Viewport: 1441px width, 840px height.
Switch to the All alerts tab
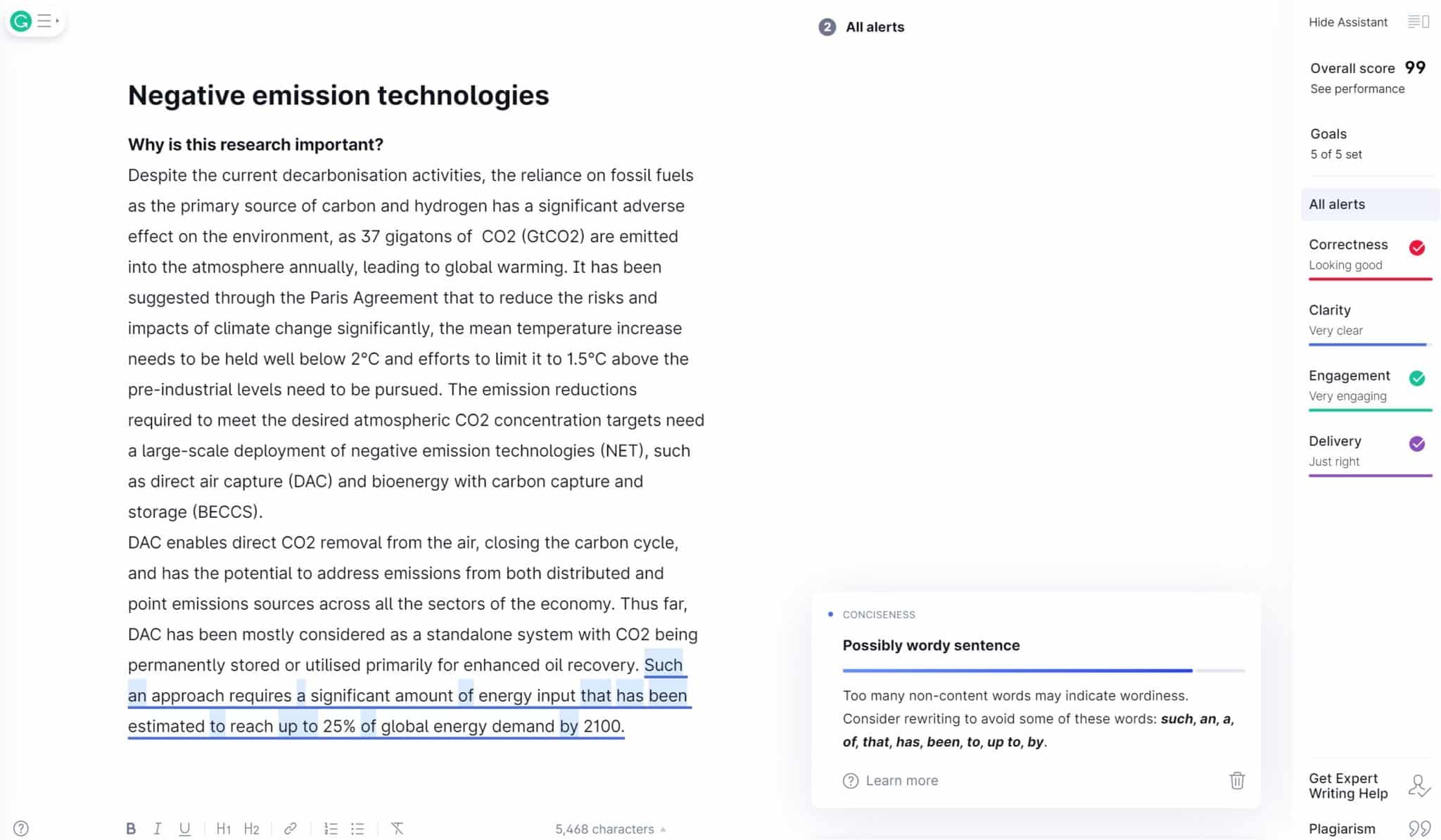[x=1336, y=204]
